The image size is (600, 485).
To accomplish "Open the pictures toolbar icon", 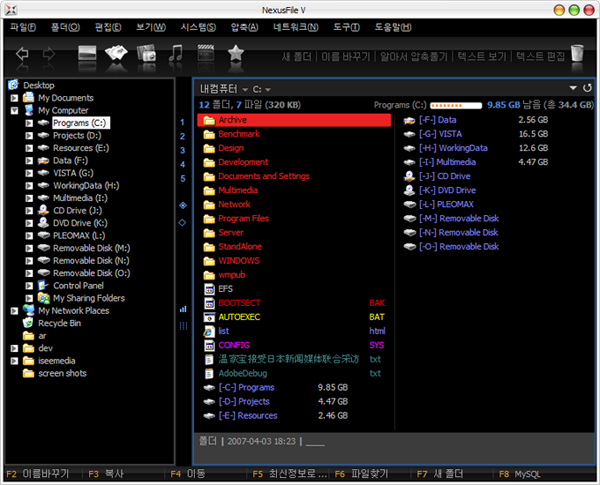I will [x=116, y=53].
